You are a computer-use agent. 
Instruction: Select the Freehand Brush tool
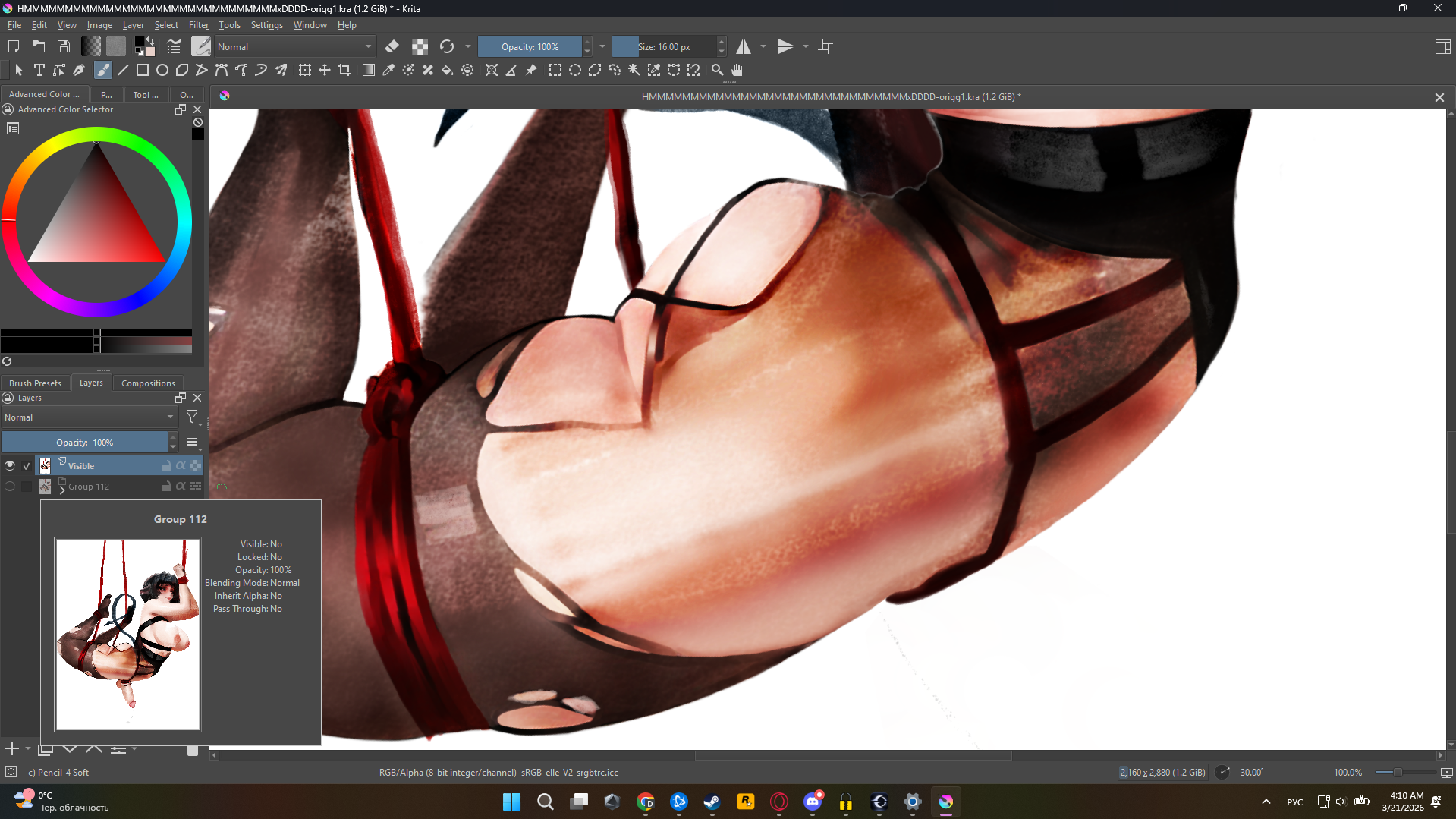(x=102, y=70)
